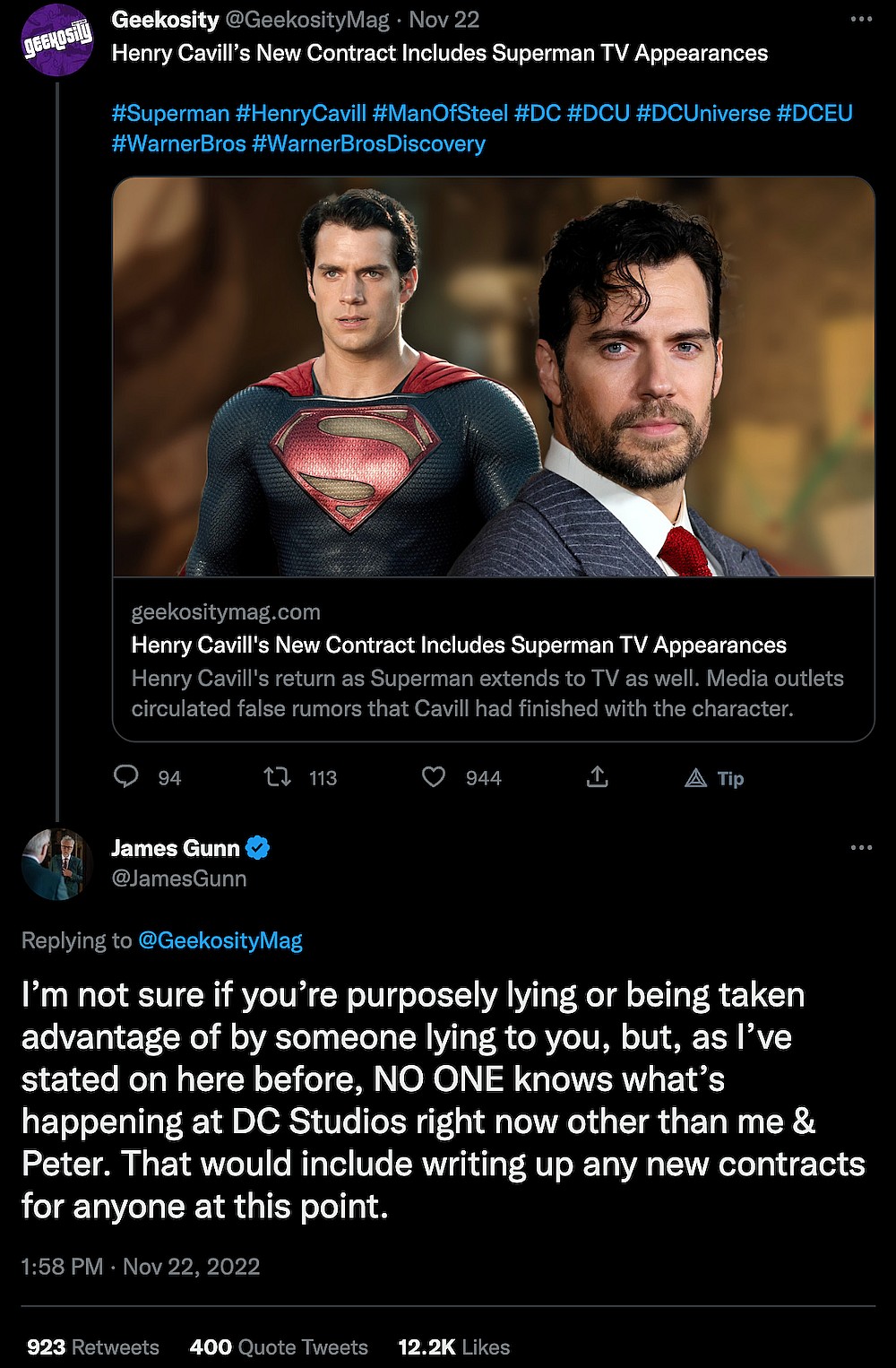Click the #HenryCavill hashtag
The image size is (896, 1368).
click(x=301, y=113)
